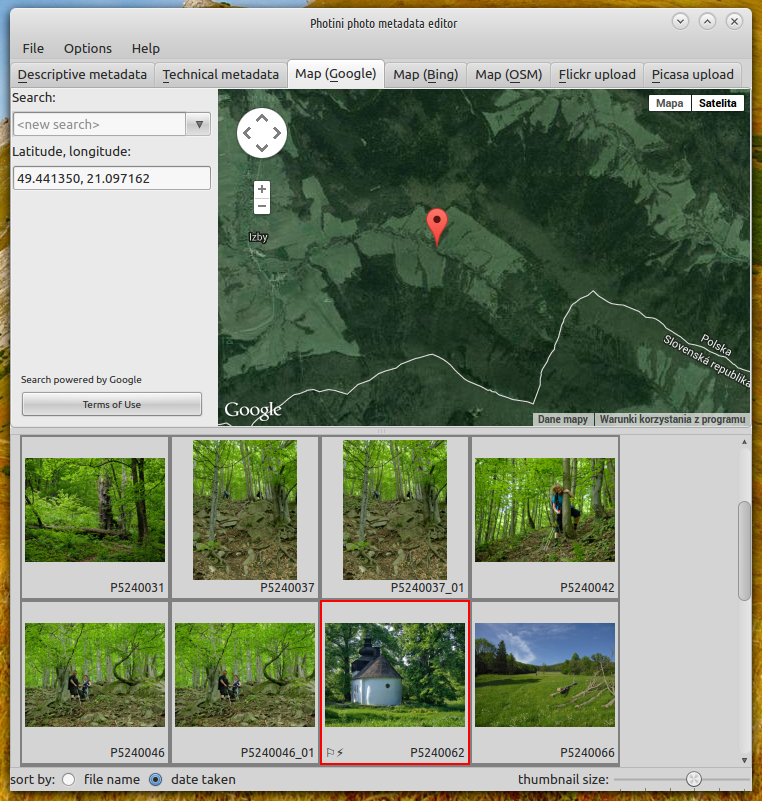The image size is (762, 801).
Task: Switch map to Mapa view
Action: [x=670, y=103]
